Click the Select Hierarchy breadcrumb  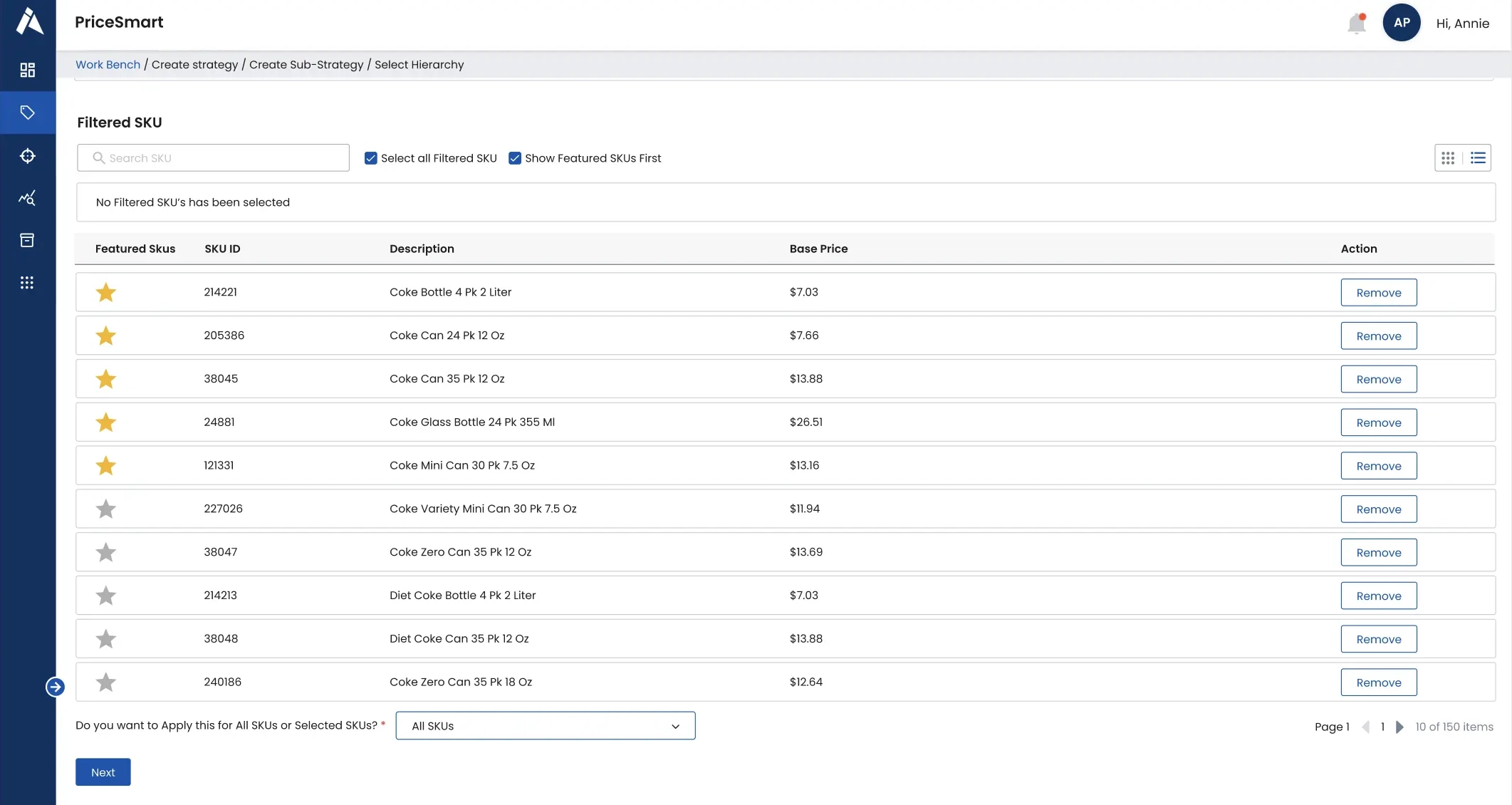pyautogui.click(x=419, y=65)
